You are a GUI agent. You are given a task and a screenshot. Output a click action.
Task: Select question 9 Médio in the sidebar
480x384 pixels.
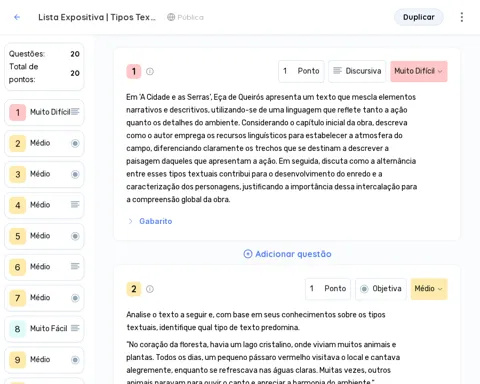pos(44,360)
